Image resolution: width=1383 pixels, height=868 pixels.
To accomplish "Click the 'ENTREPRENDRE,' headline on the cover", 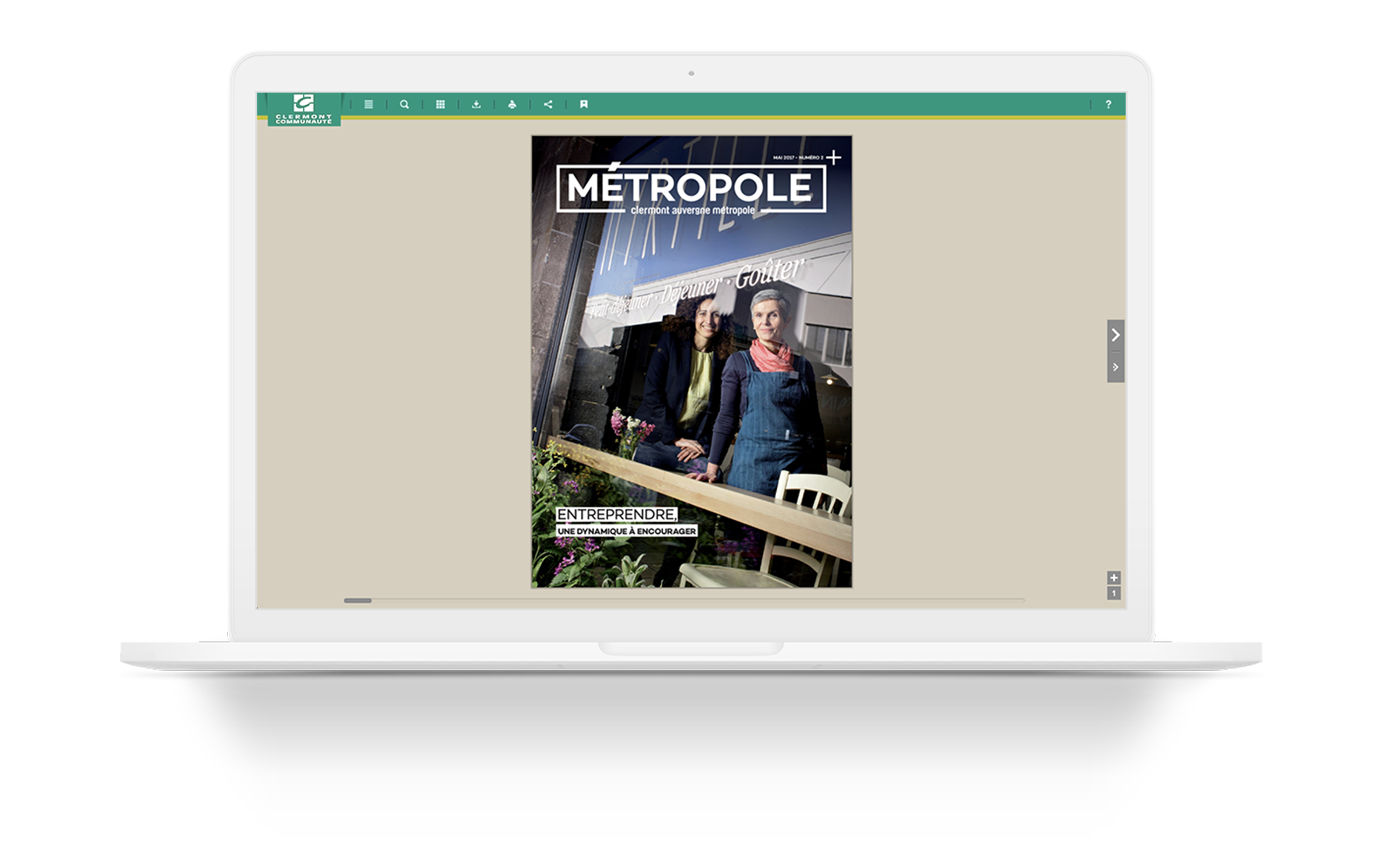I will click(x=617, y=514).
